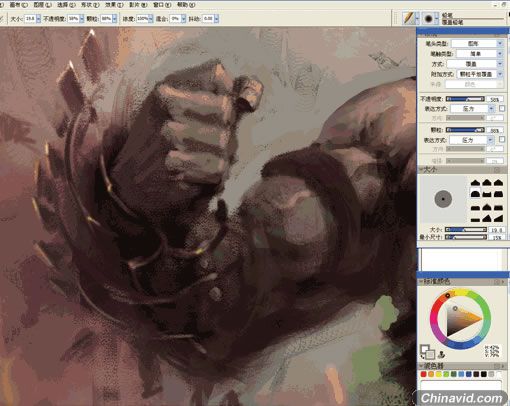The height and width of the screenshot is (406, 510).
Task: Click the Min Size 15% value field
Action: [497, 237]
